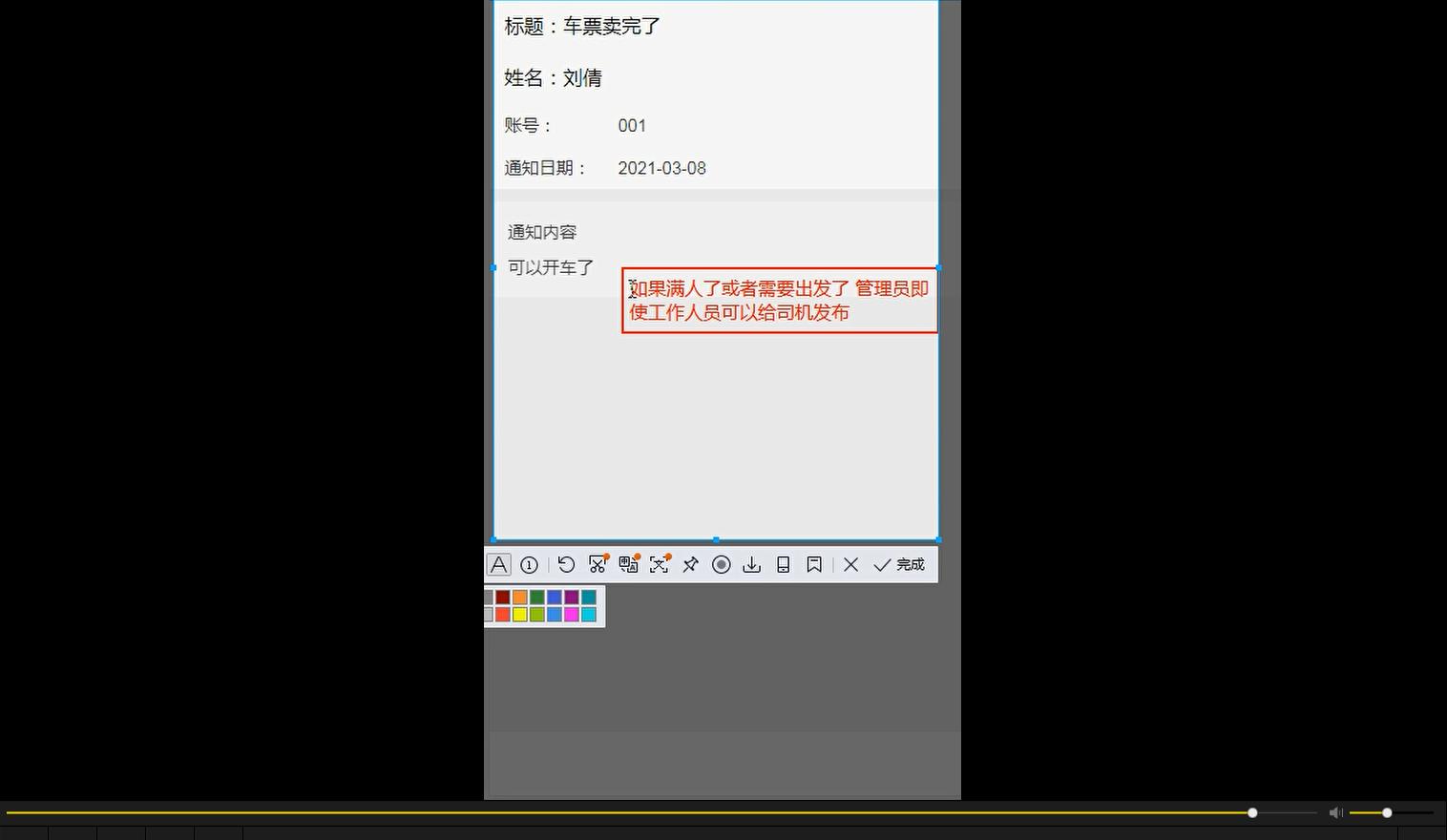Screen dimensions: 1447x840
Task: Toggle pin screenshot to screen
Action: (690, 564)
